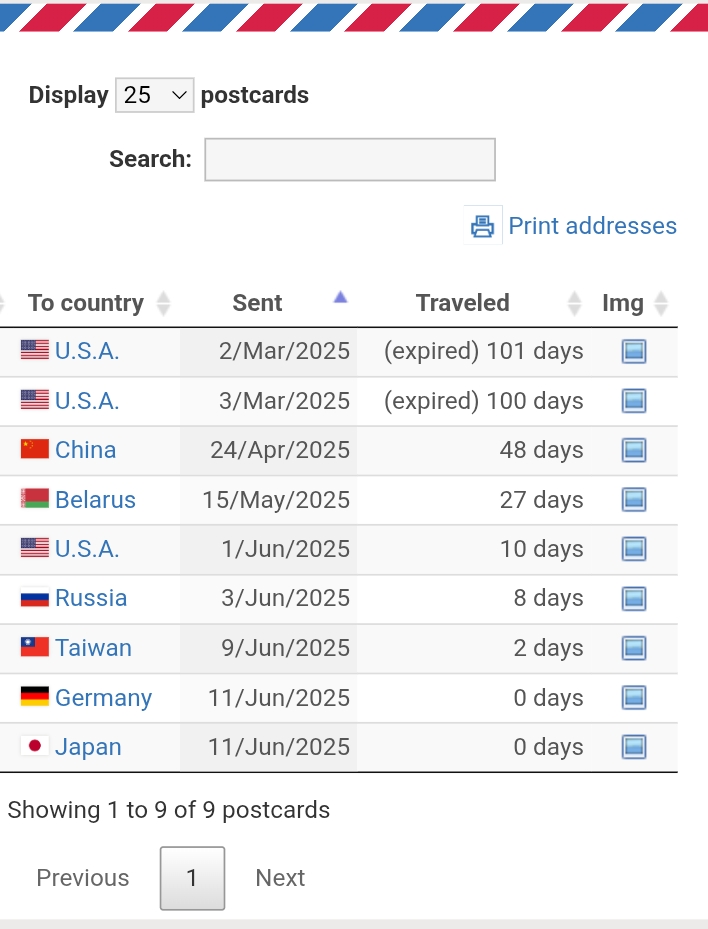Viewport: 708px width, 929px height.
Task: Click the Previous pagination button
Action: point(82,878)
